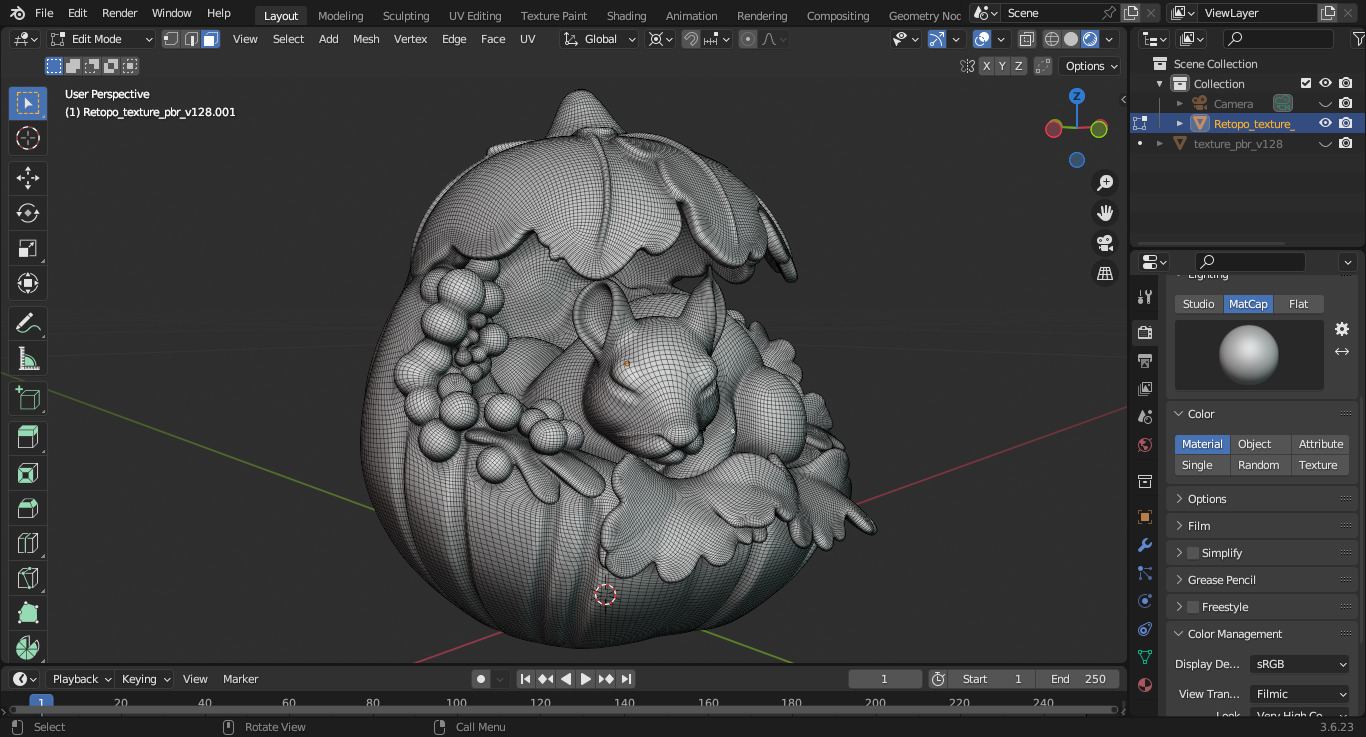Open the Global transform orientation dropdown
The image size is (1366, 737).
(x=599, y=39)
